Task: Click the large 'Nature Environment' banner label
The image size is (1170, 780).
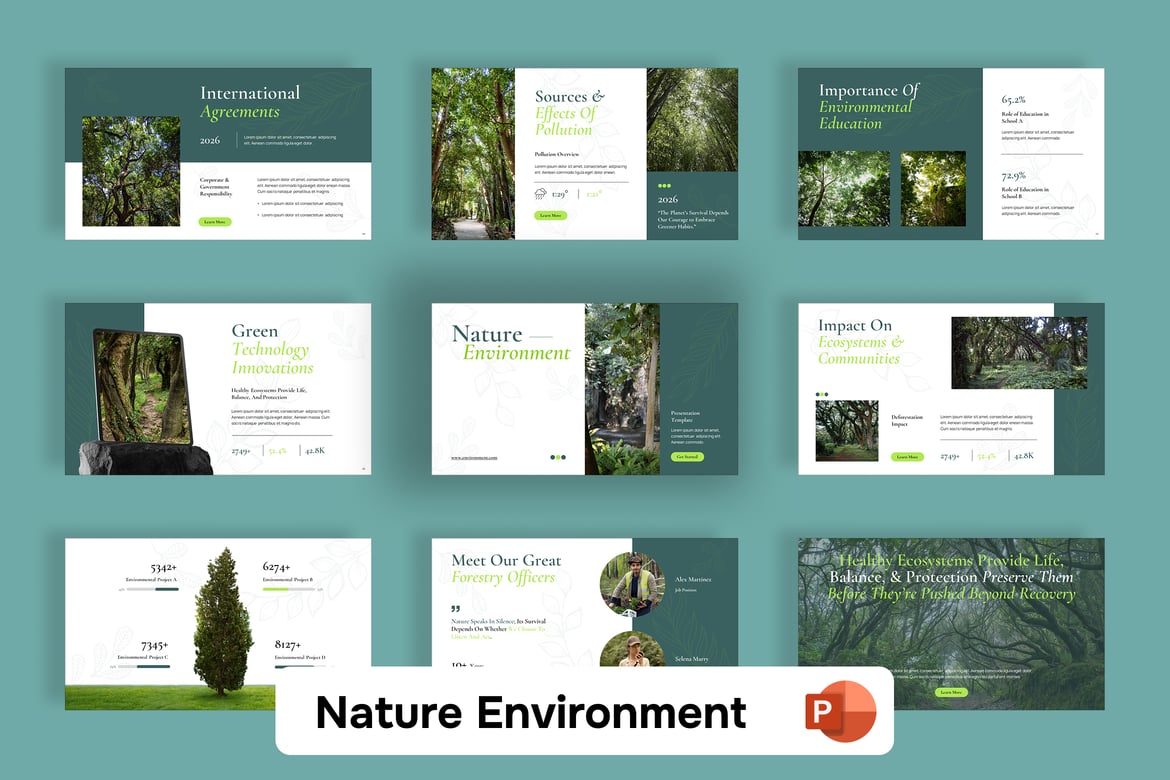Action: (531, 712)
